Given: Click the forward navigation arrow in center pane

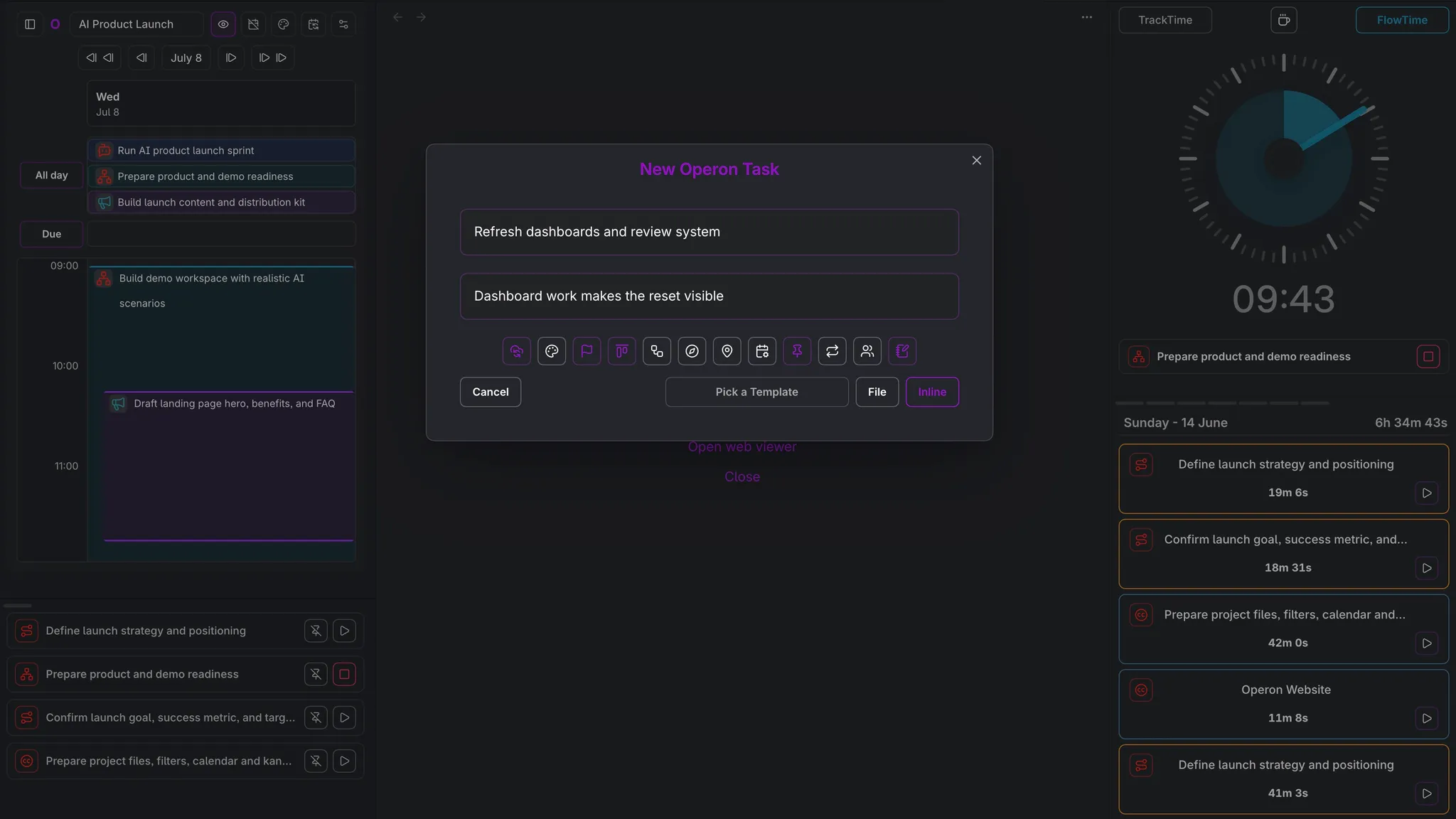Looking at the screenshot, I should pyautogui.click(x=422, y=17).
